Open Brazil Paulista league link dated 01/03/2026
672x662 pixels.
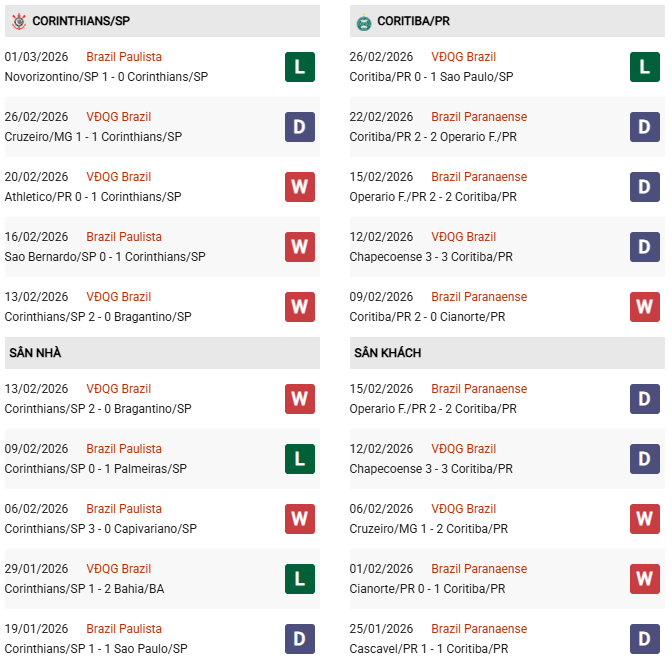point(124,57)
